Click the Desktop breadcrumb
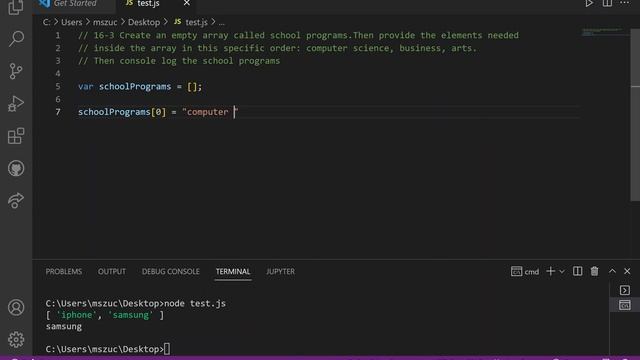 144,22
